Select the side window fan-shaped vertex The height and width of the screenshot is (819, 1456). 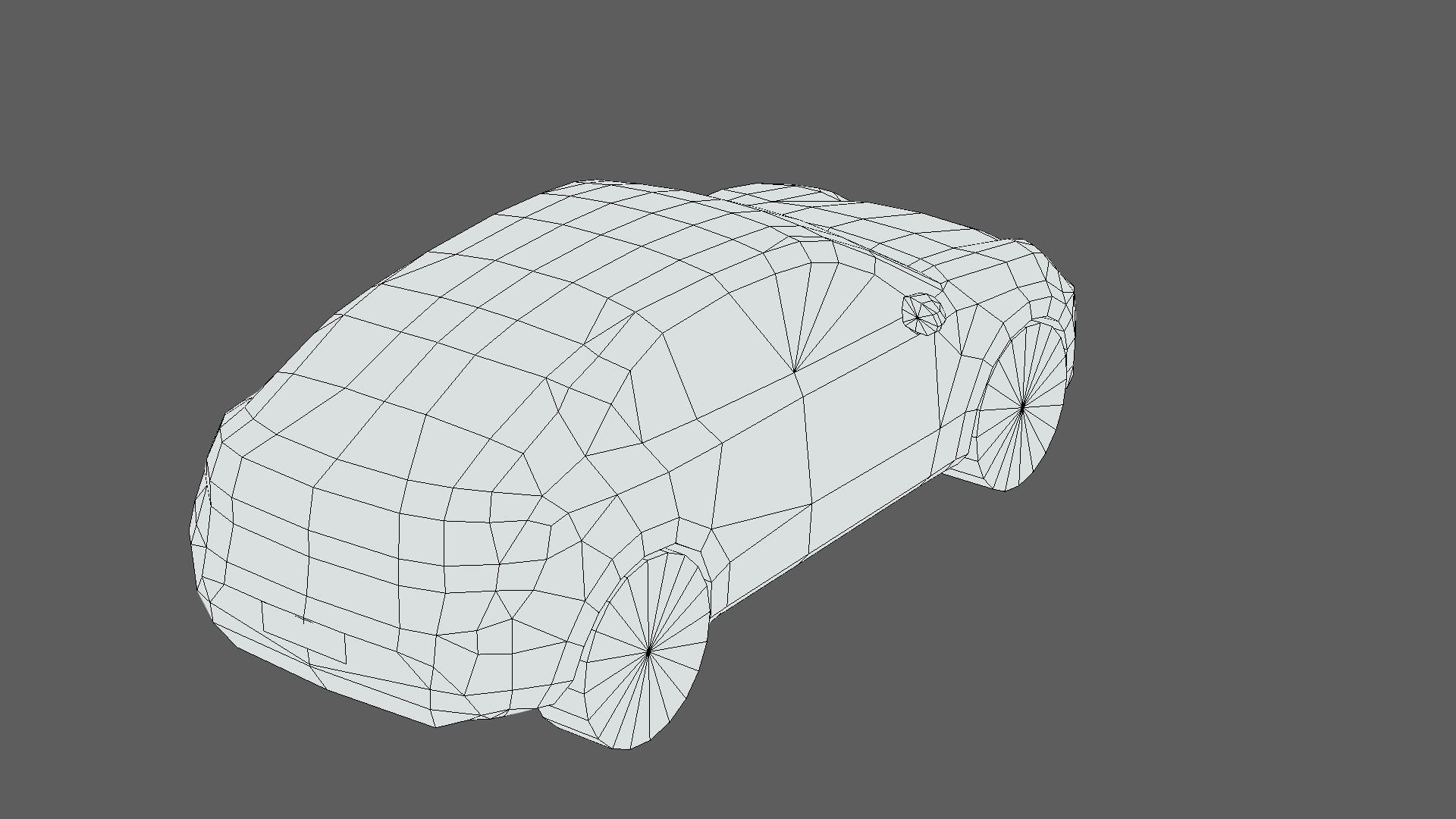(x=794, y=372)
